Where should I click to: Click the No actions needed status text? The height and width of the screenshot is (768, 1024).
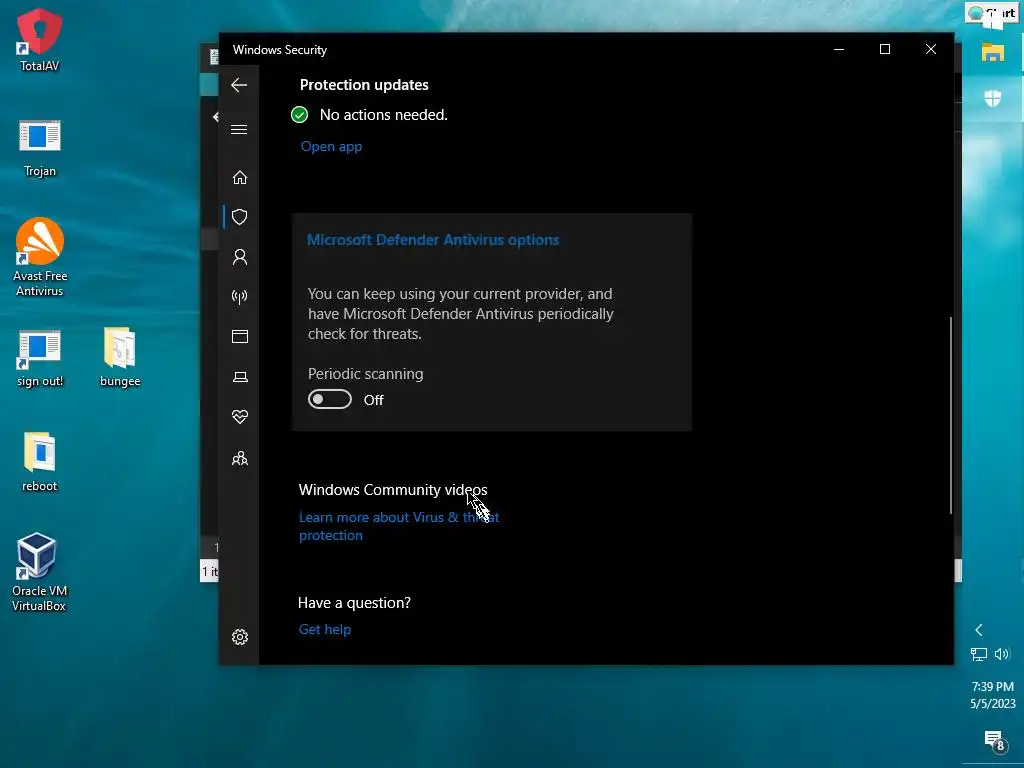383,115
